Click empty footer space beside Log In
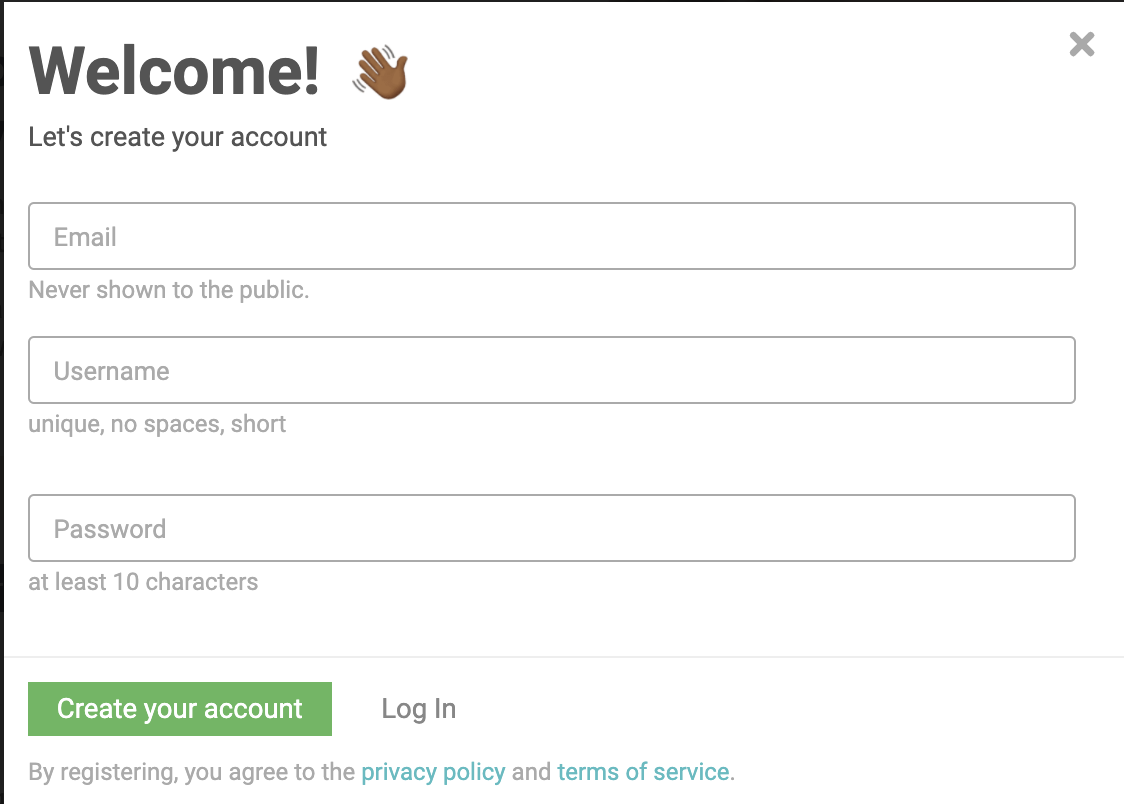 click(789, 709)
